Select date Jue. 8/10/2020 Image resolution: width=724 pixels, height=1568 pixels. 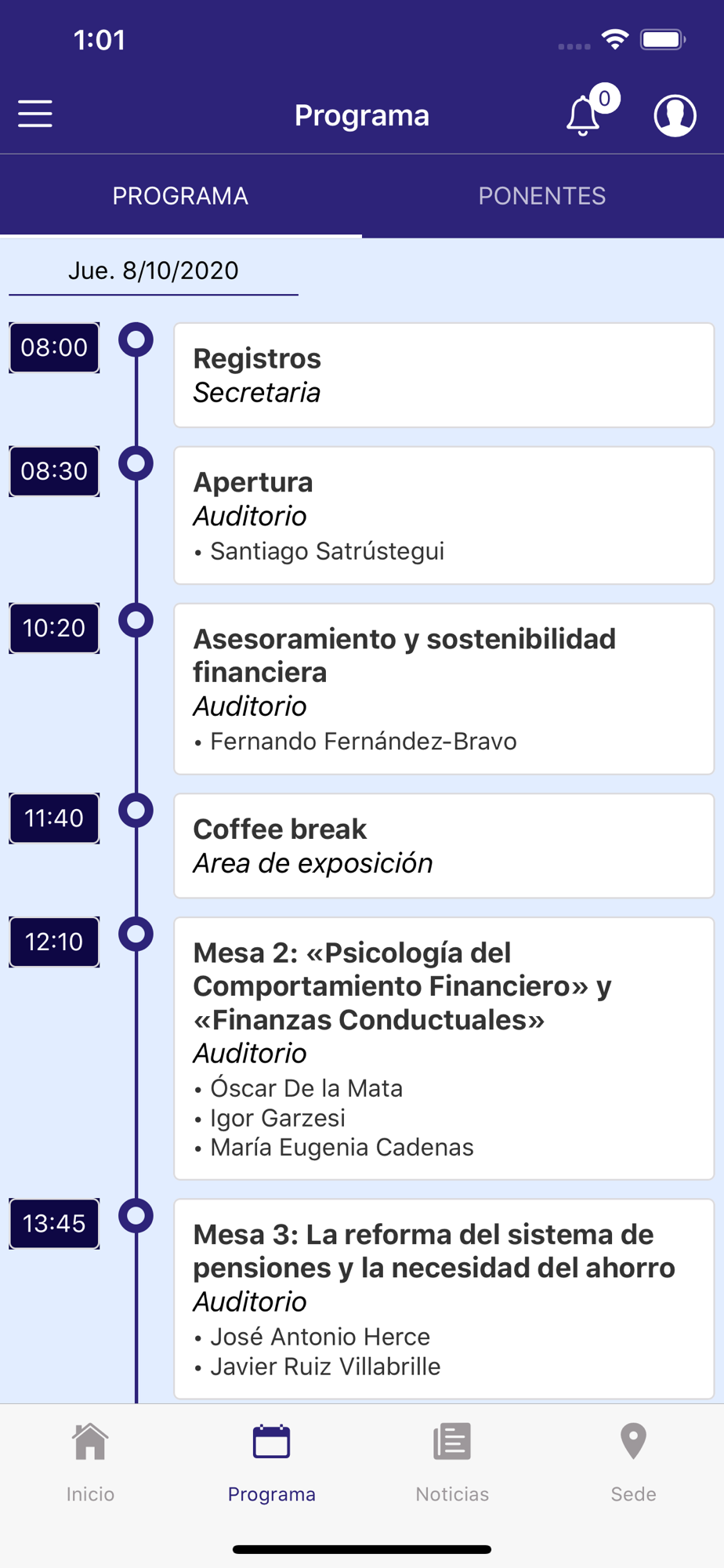coord(154,270)
